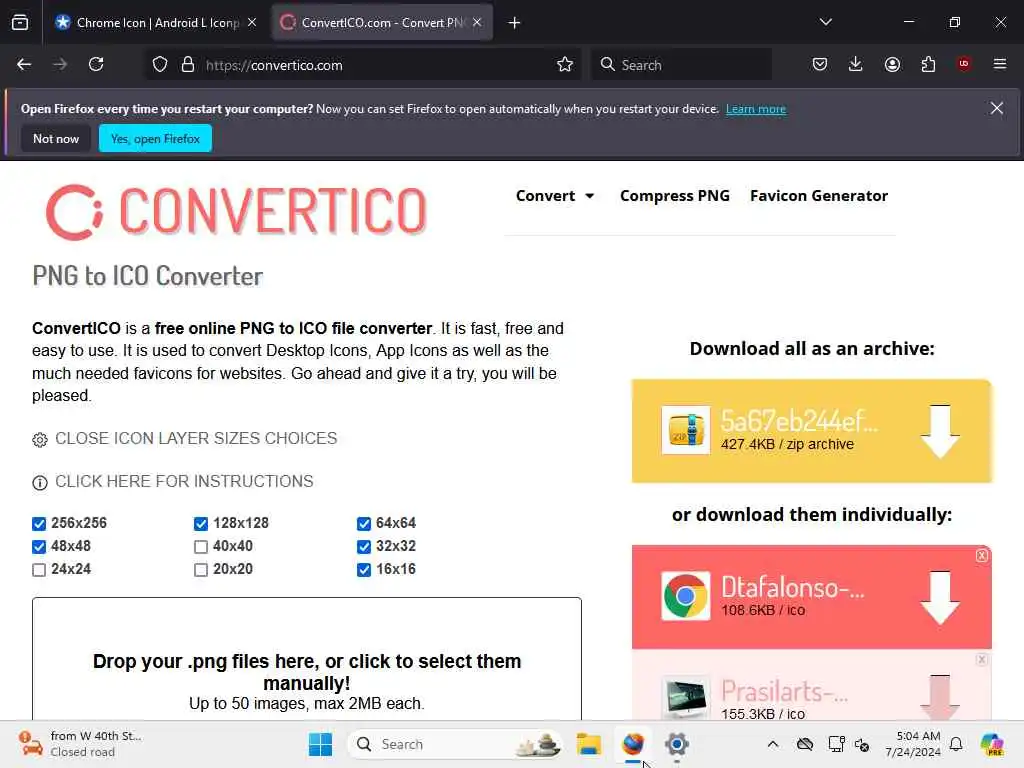Uncheck the 32x32 size checkbox
1024x768 pixels.
click(364, 547)
